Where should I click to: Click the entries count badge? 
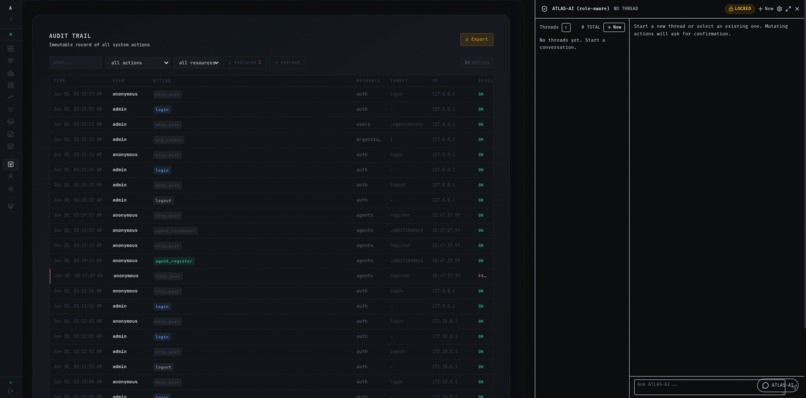click(x=477, y=62)
